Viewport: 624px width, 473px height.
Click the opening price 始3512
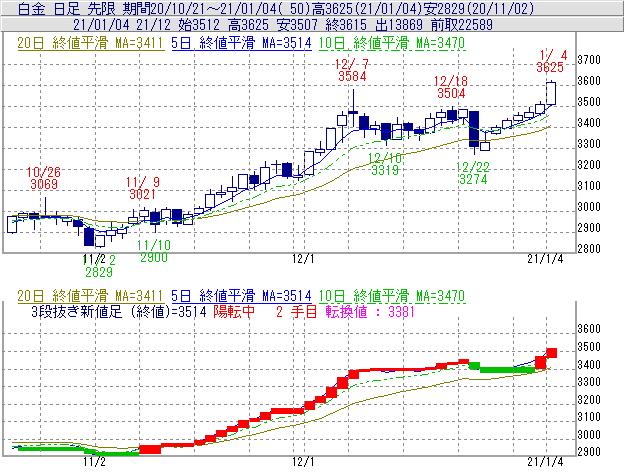pyautogui.click(x=199, y=25)
